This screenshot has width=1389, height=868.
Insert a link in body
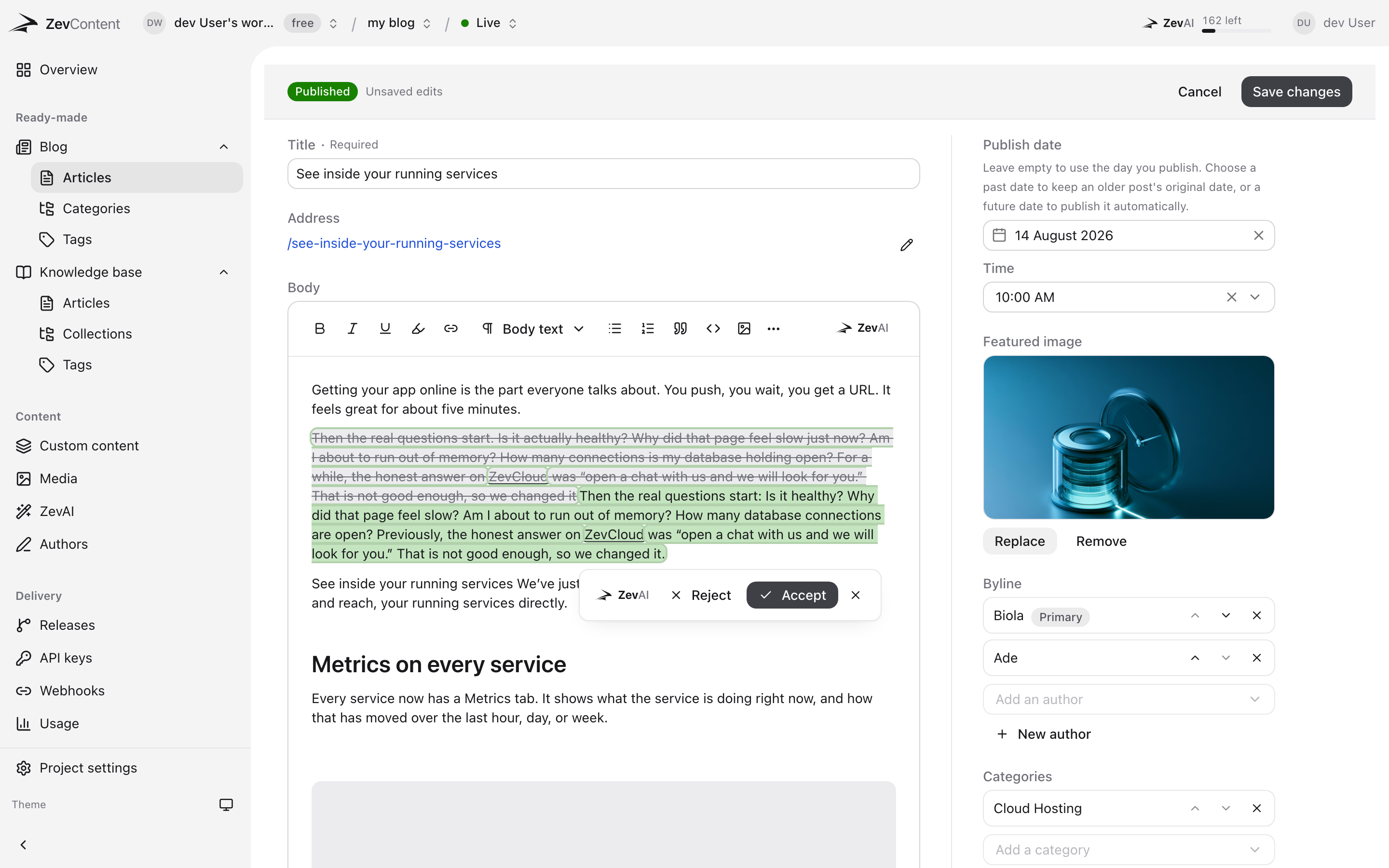(x=450, y=328)
